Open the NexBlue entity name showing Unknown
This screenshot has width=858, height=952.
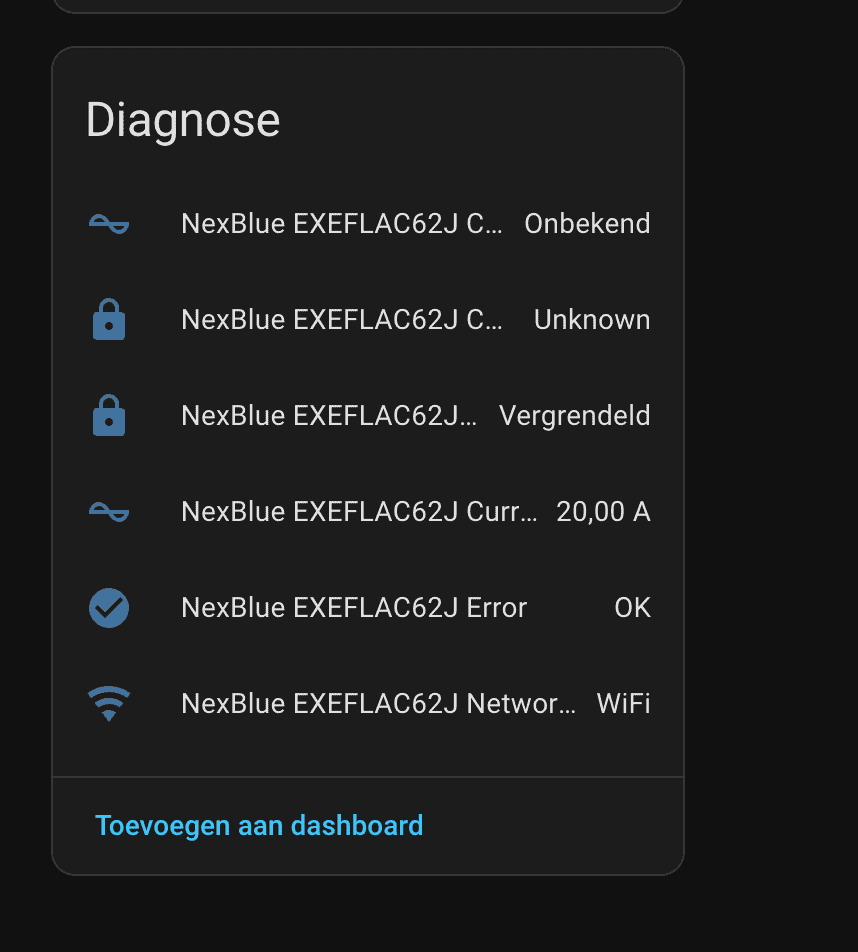coord(341,320)
